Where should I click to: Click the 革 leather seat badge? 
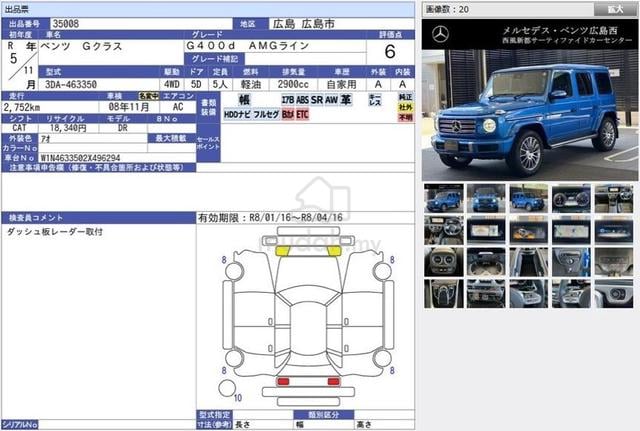point(346,100)
